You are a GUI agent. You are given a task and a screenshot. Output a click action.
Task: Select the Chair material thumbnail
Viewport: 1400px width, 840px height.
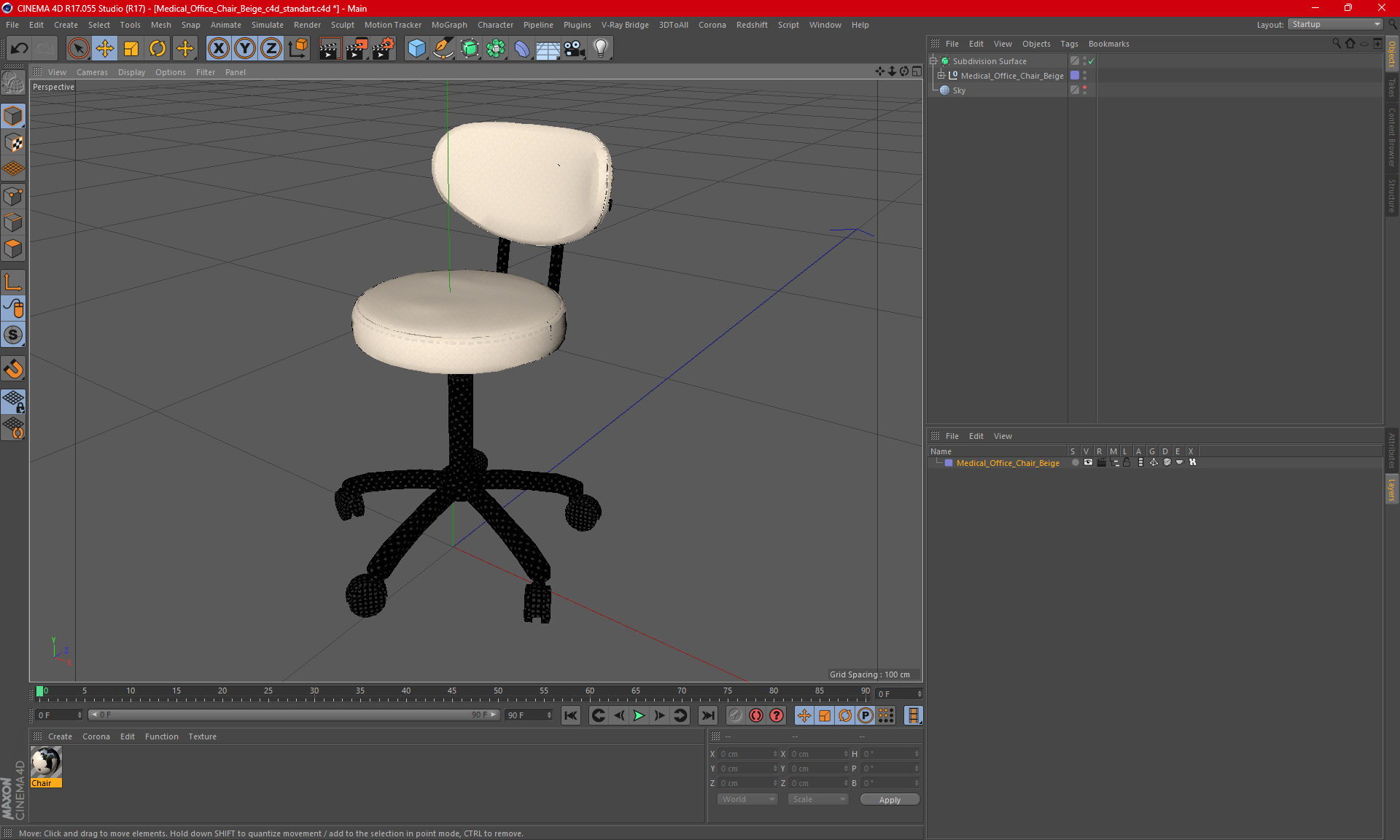[46, 763]
